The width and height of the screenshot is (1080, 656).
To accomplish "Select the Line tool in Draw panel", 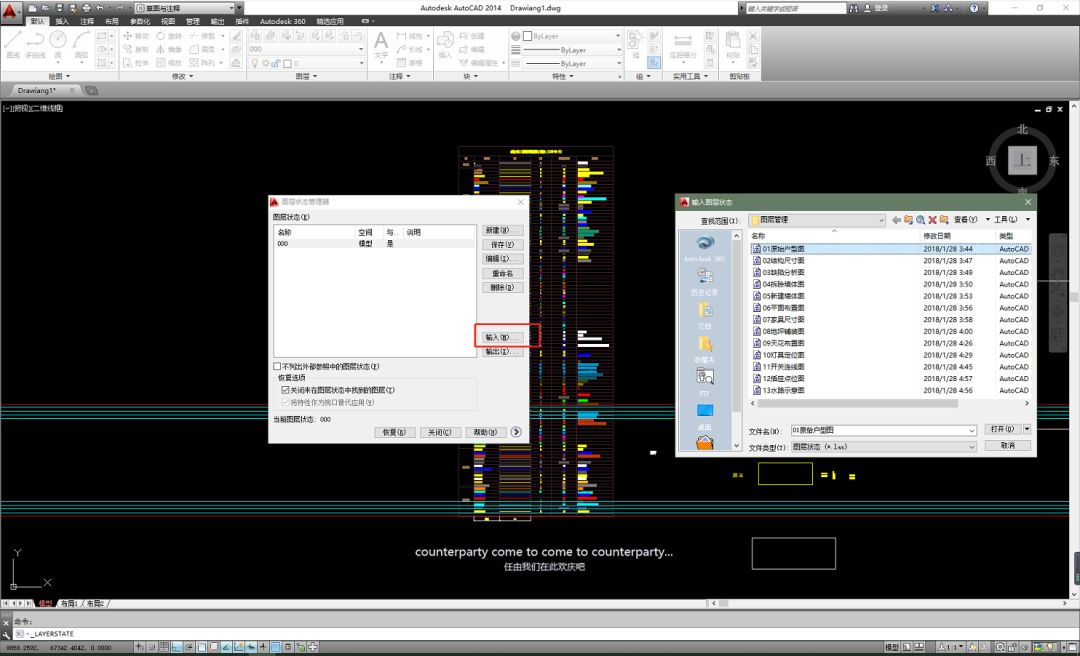I will click(12, 43).
